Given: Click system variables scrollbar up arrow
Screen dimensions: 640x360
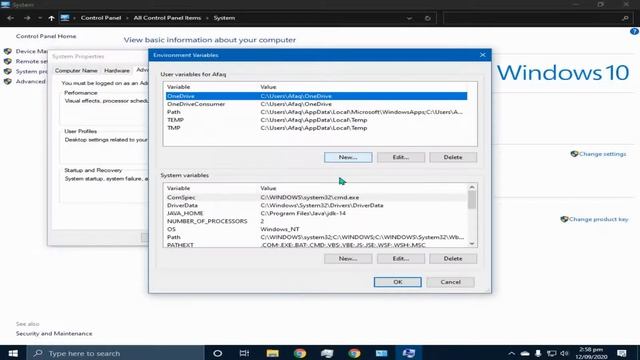Looking at the screenshot, I should pyautogui.click(x=472, y=187).
